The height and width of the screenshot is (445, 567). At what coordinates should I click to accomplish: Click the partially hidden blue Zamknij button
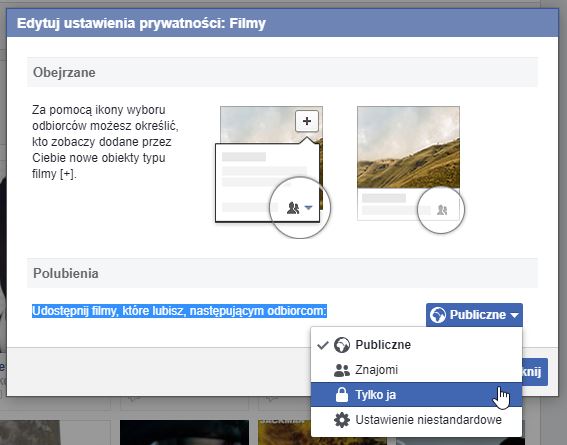click(534, 372)
